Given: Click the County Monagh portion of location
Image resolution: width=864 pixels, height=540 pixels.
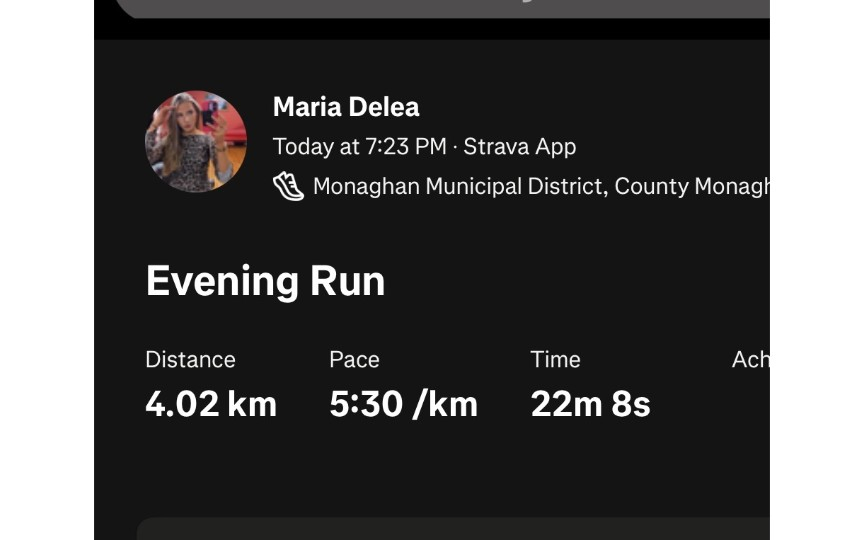Looking at the screenshot, I should click(692, 186).
